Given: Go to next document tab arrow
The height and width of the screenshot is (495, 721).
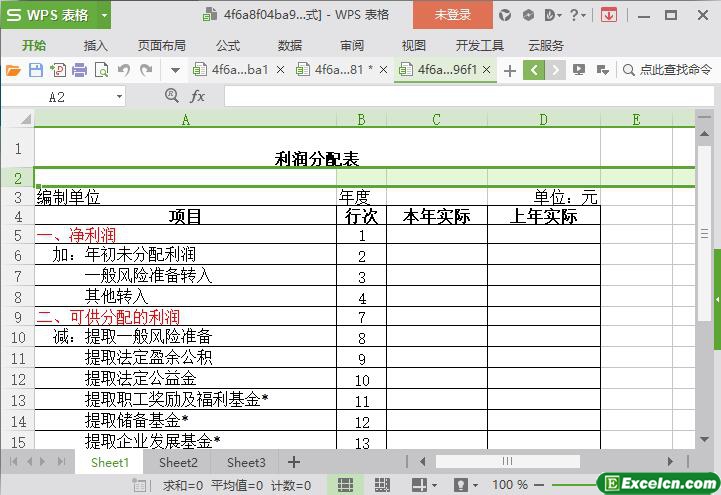Looking at the screenshot, I should (555, 70).
